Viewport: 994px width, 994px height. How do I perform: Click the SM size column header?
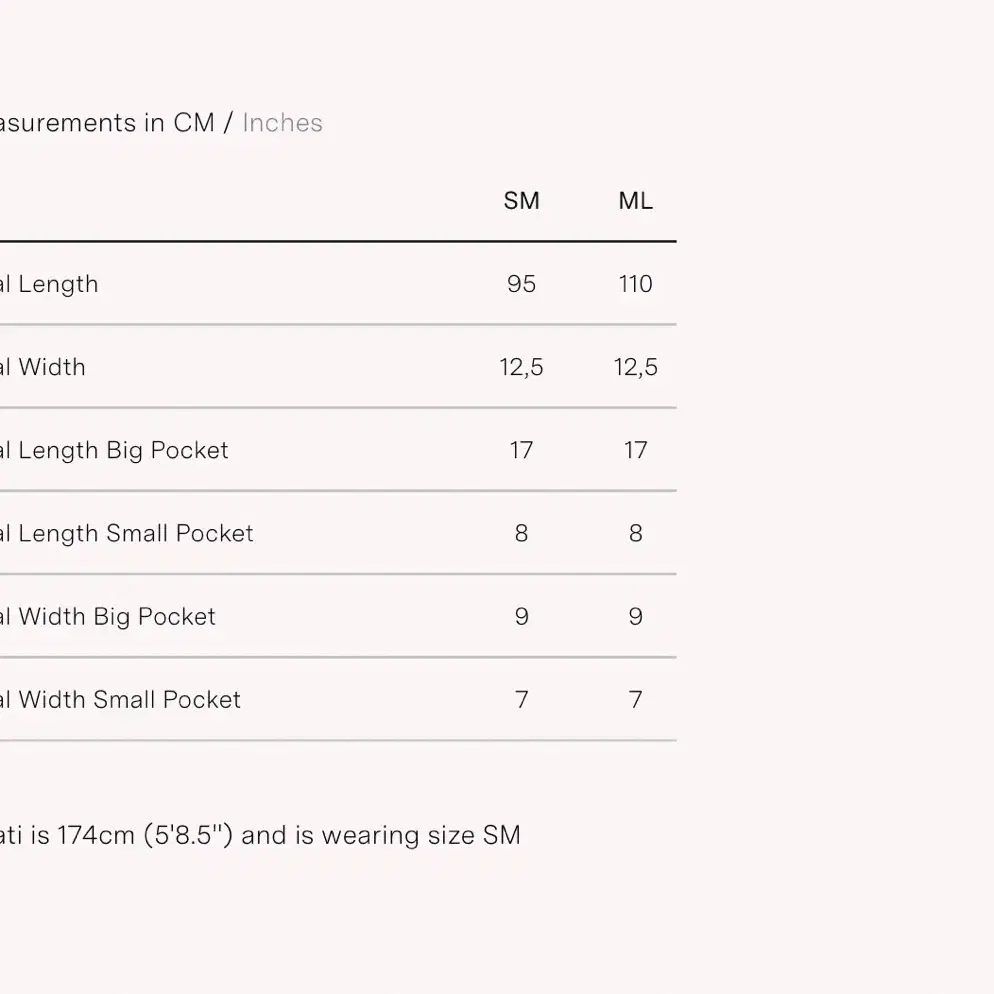click(521, 201)
